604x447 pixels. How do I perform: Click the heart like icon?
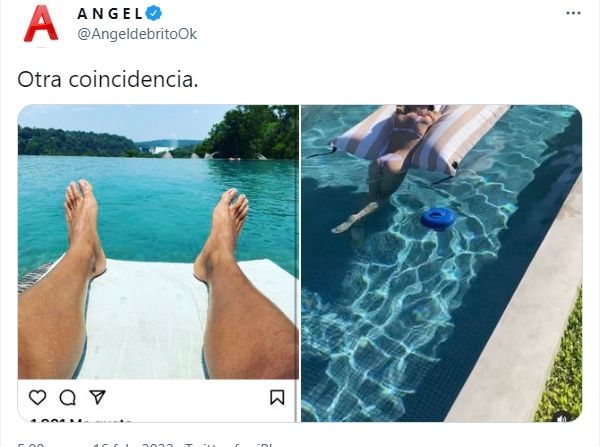38,397
